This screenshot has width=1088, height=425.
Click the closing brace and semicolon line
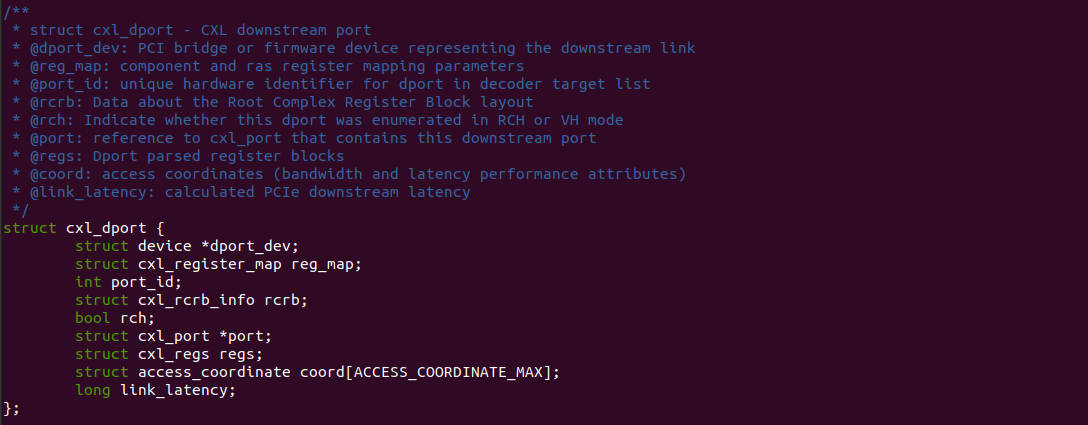coord(11,408)
